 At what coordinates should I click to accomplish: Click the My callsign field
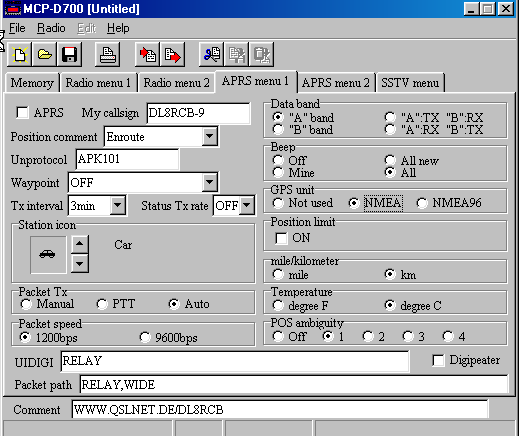198,113
